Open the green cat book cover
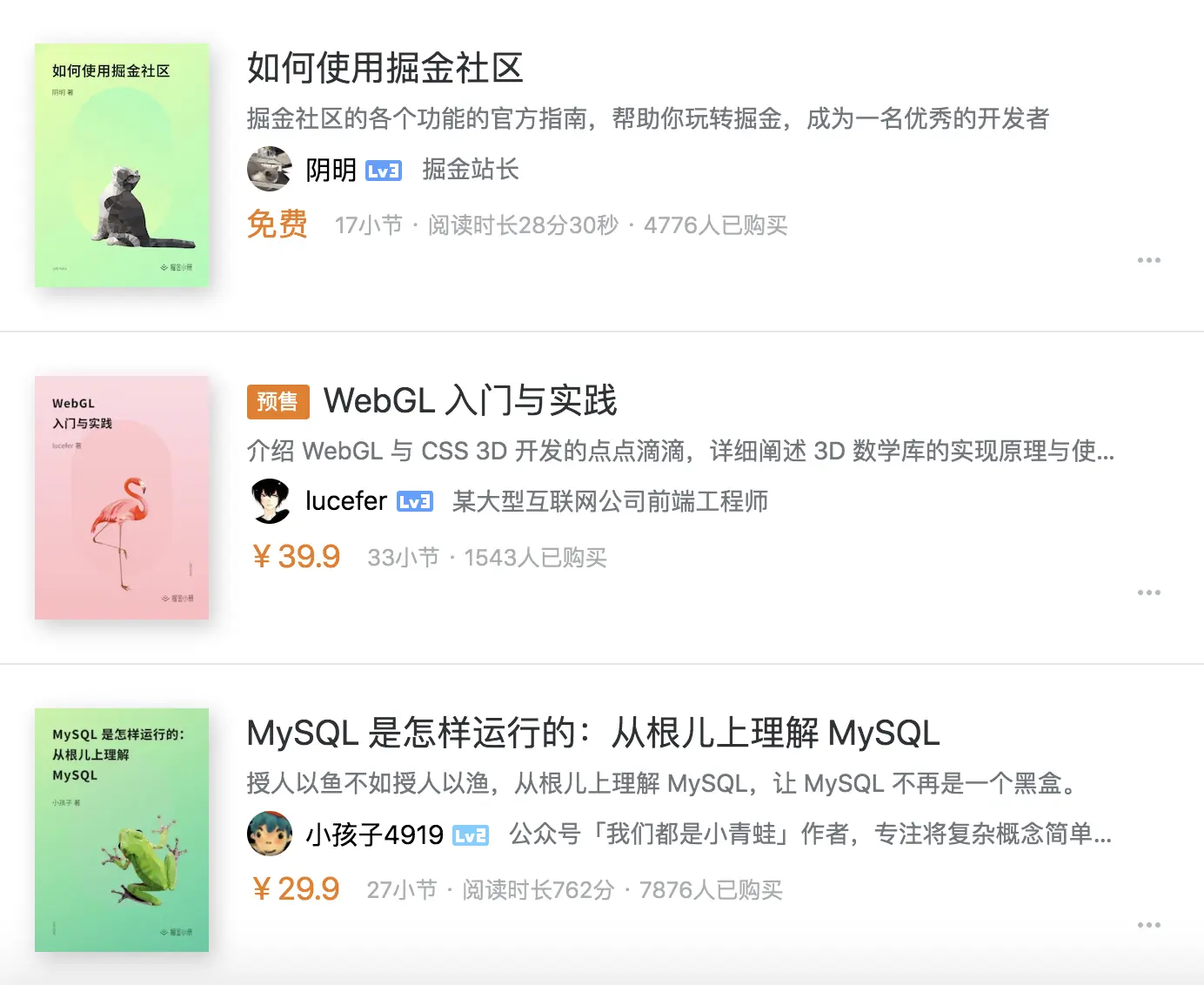The image size is (1204, 985). 122,165
